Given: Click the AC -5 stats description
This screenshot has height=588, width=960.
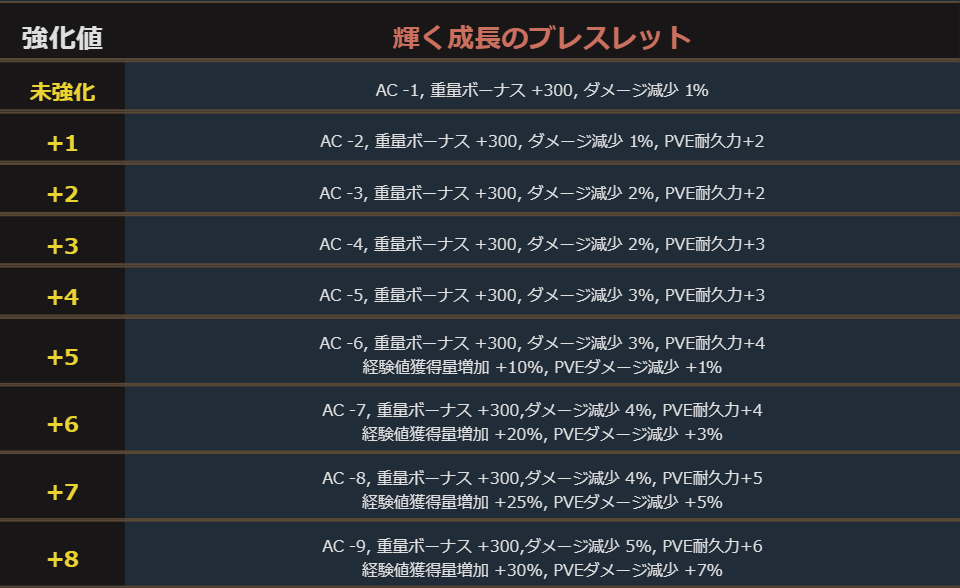Looking at the screenshot, I should pyautogui.click(x=541, y=295).
